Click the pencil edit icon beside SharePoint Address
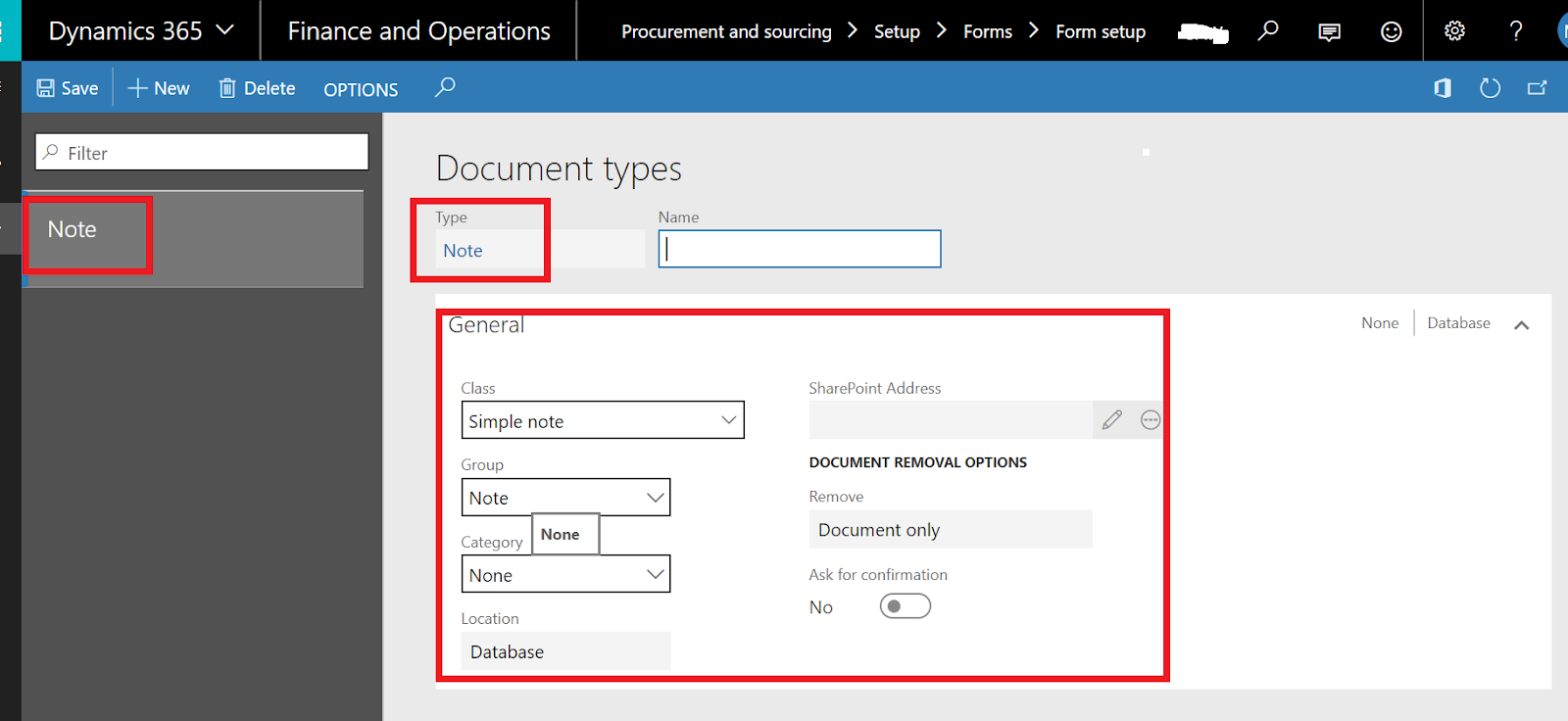This screenshot has height=721, width=1568. [x=1112, y=420]
